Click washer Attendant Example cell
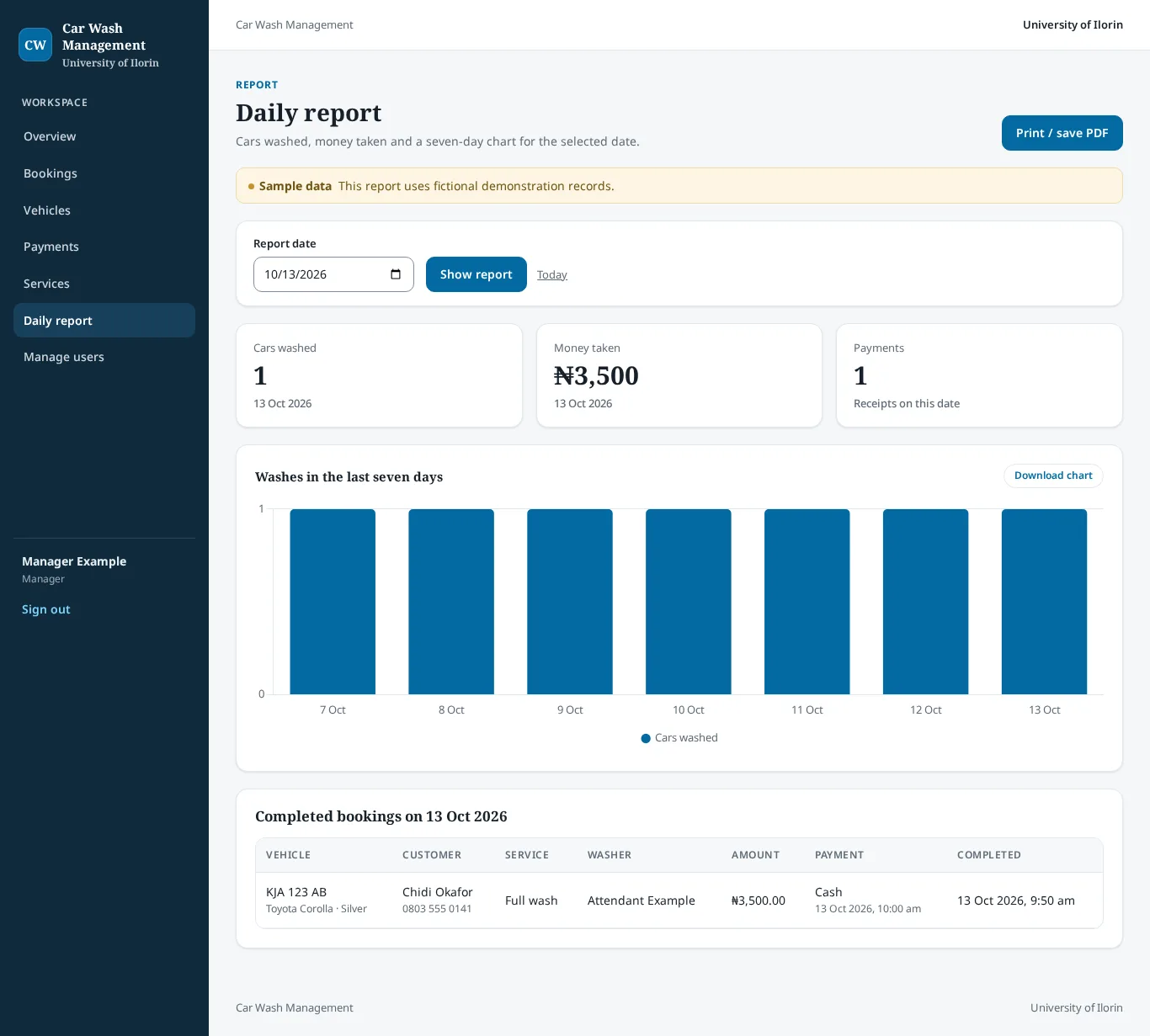Image resolution: width=1150 pixels, height=1036 pixels. pos(642,901)
